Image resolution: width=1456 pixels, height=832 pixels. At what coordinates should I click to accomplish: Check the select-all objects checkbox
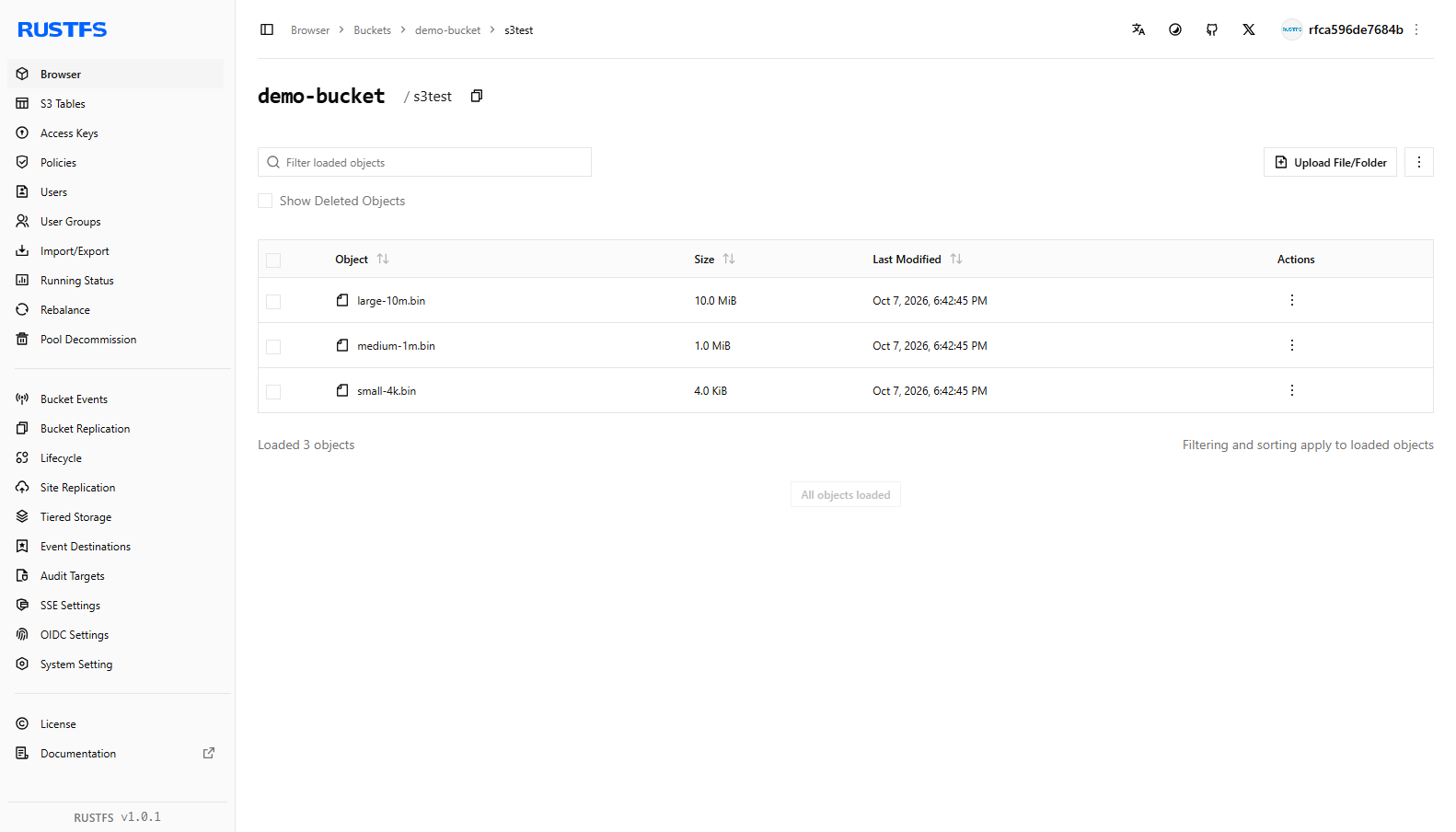pyautogui.click(x=273, y=260)
